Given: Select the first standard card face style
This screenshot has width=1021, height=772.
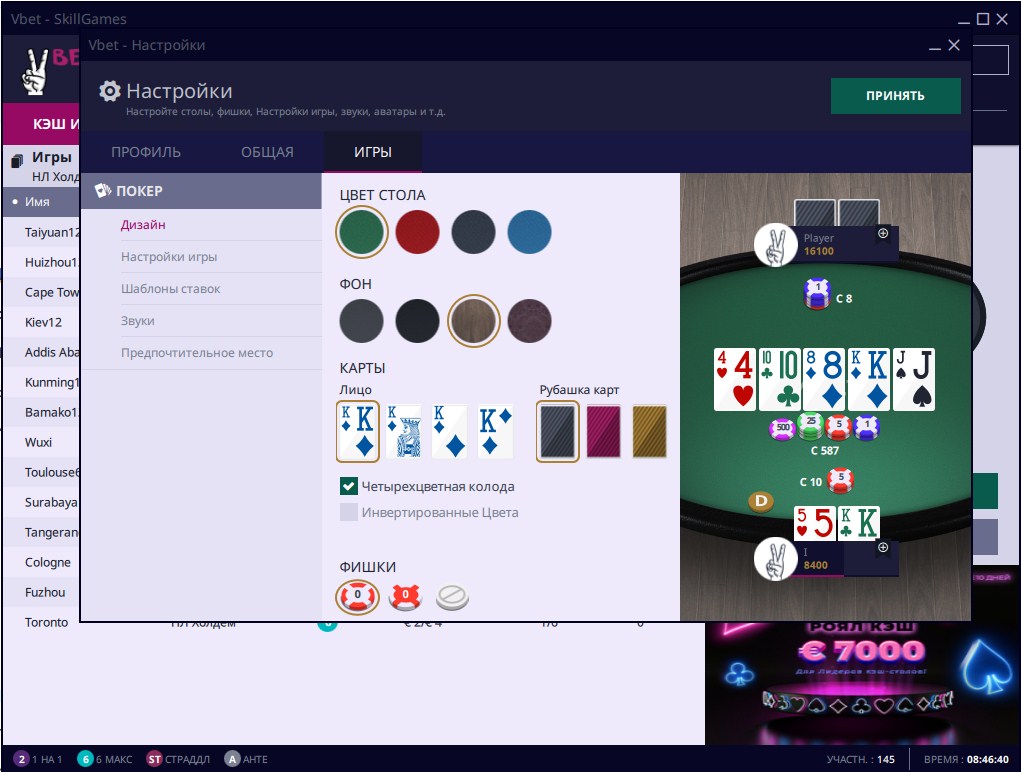Looking at the screenshot, I should click(358, 431).
